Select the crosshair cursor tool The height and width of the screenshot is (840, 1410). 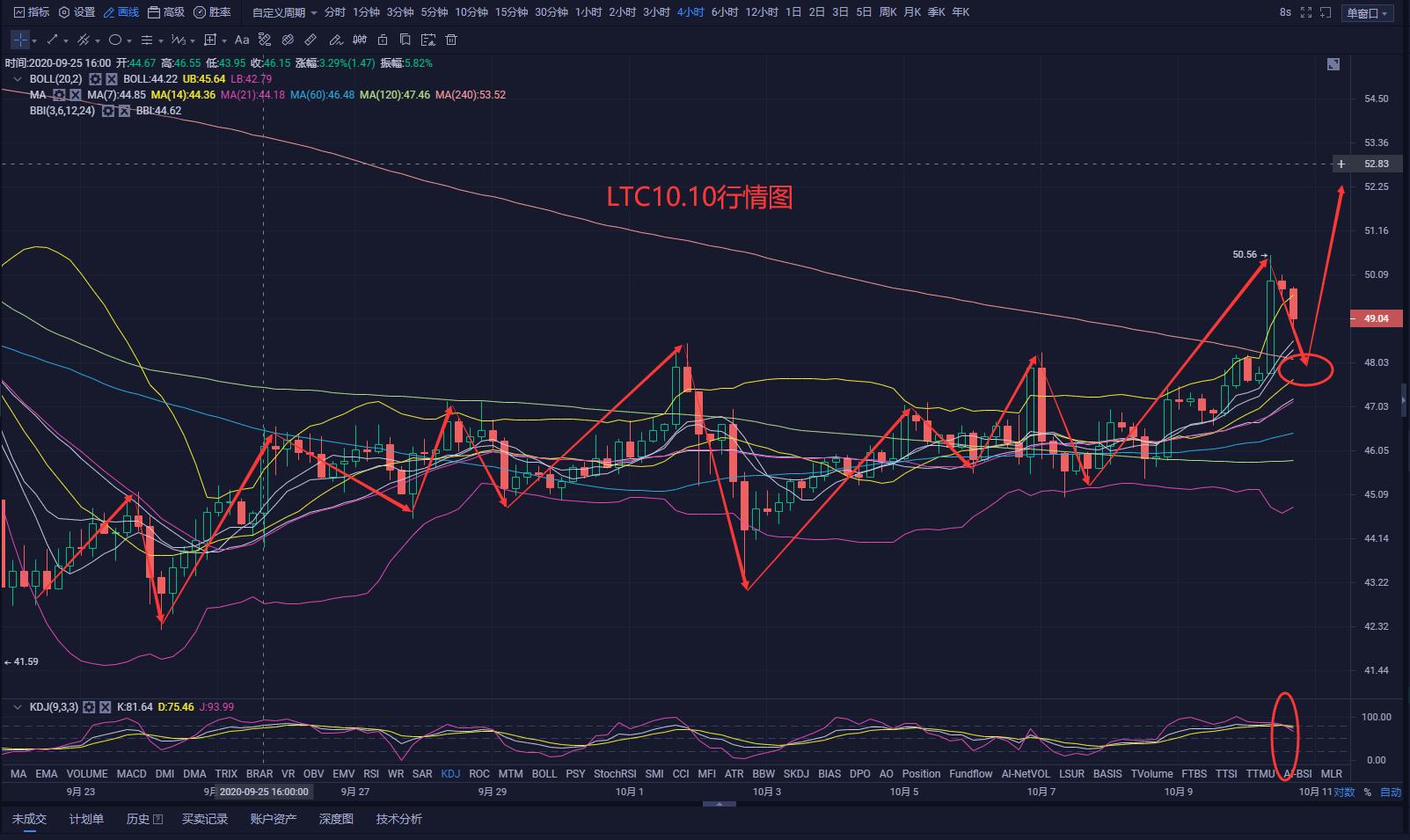[x=19, y=40]
